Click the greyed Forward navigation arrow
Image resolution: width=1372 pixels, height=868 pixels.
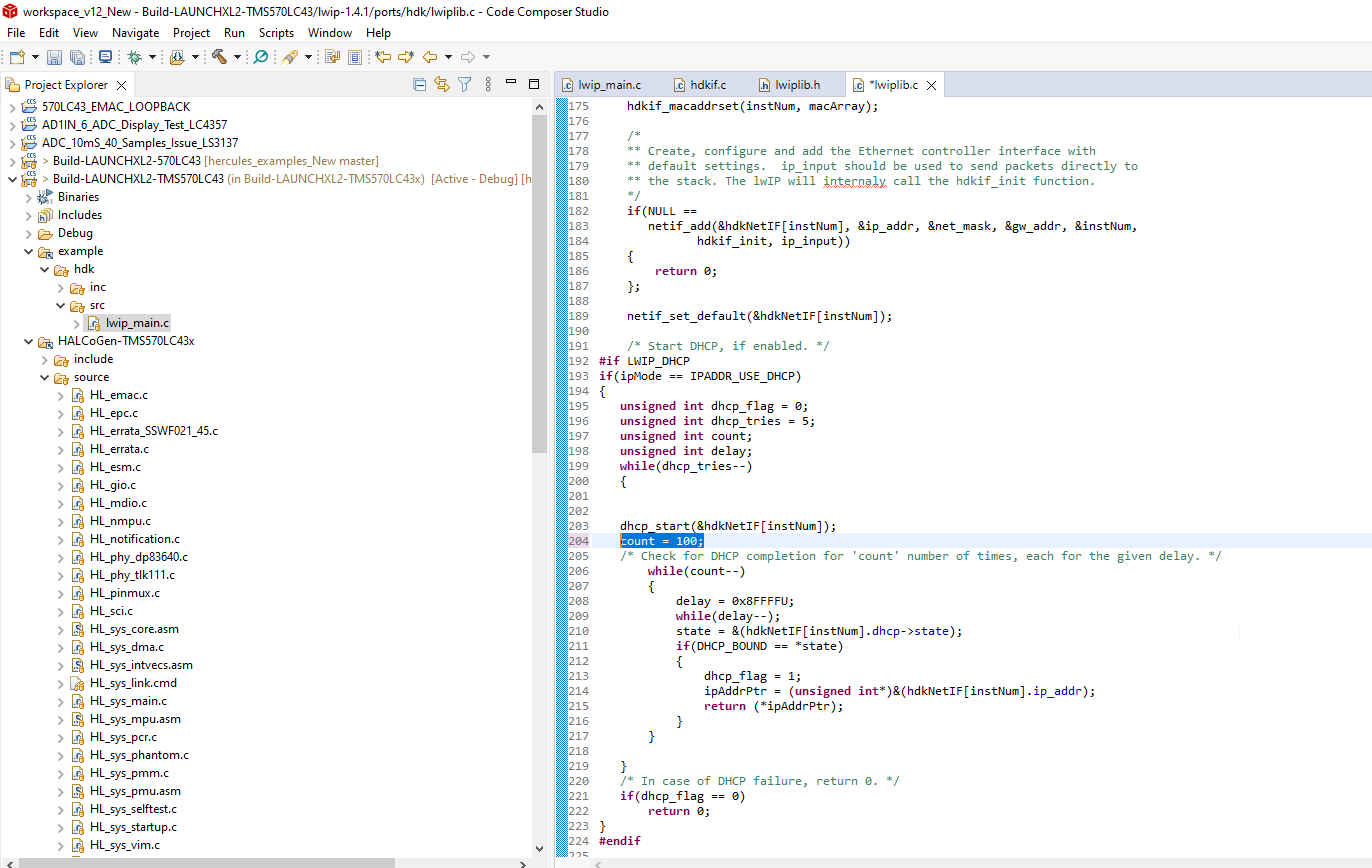467,57
